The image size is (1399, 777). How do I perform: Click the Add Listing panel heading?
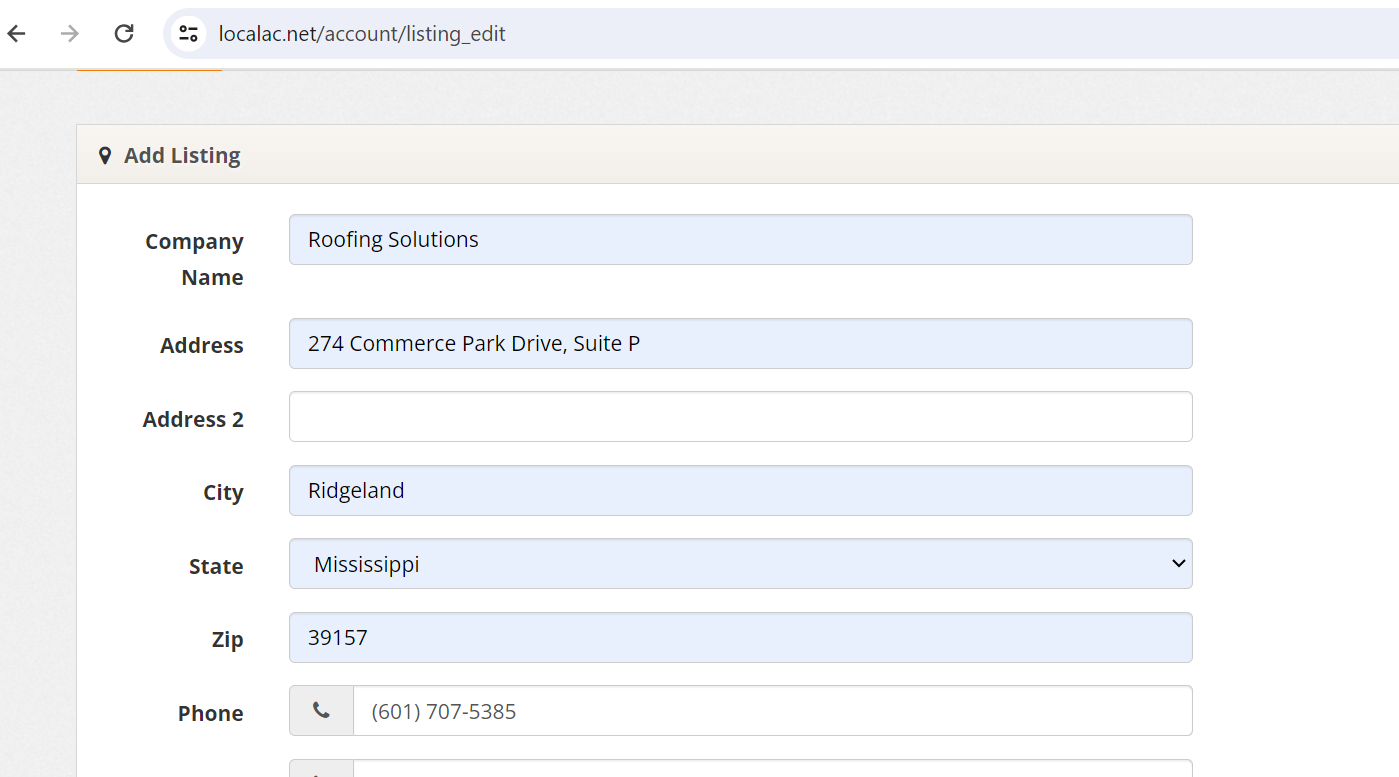click(x=182, y=156)
